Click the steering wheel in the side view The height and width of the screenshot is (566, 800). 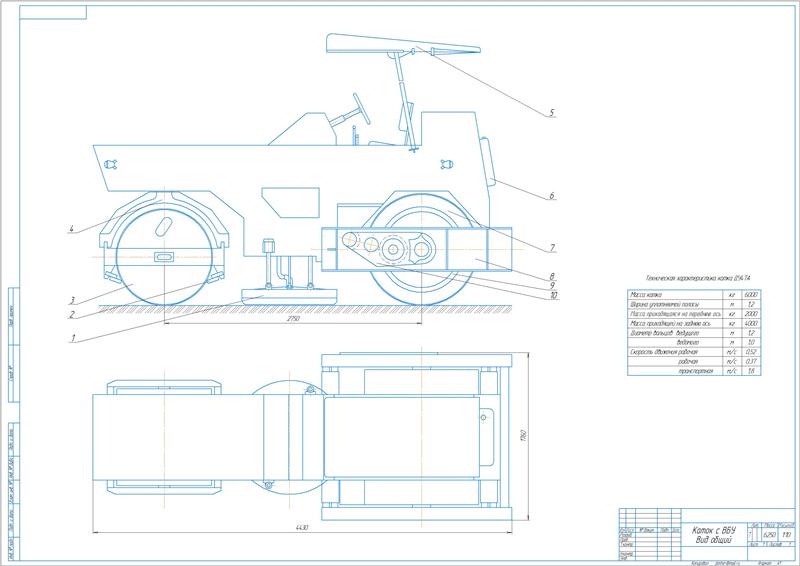361,109
